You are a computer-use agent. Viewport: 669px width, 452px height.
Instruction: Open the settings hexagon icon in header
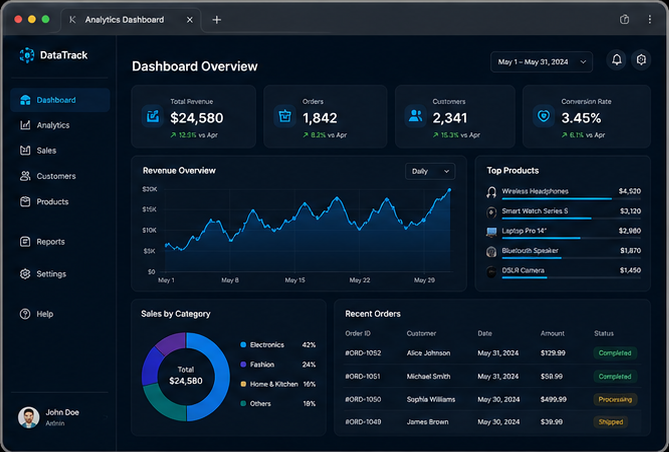click(x=641, y=60)
